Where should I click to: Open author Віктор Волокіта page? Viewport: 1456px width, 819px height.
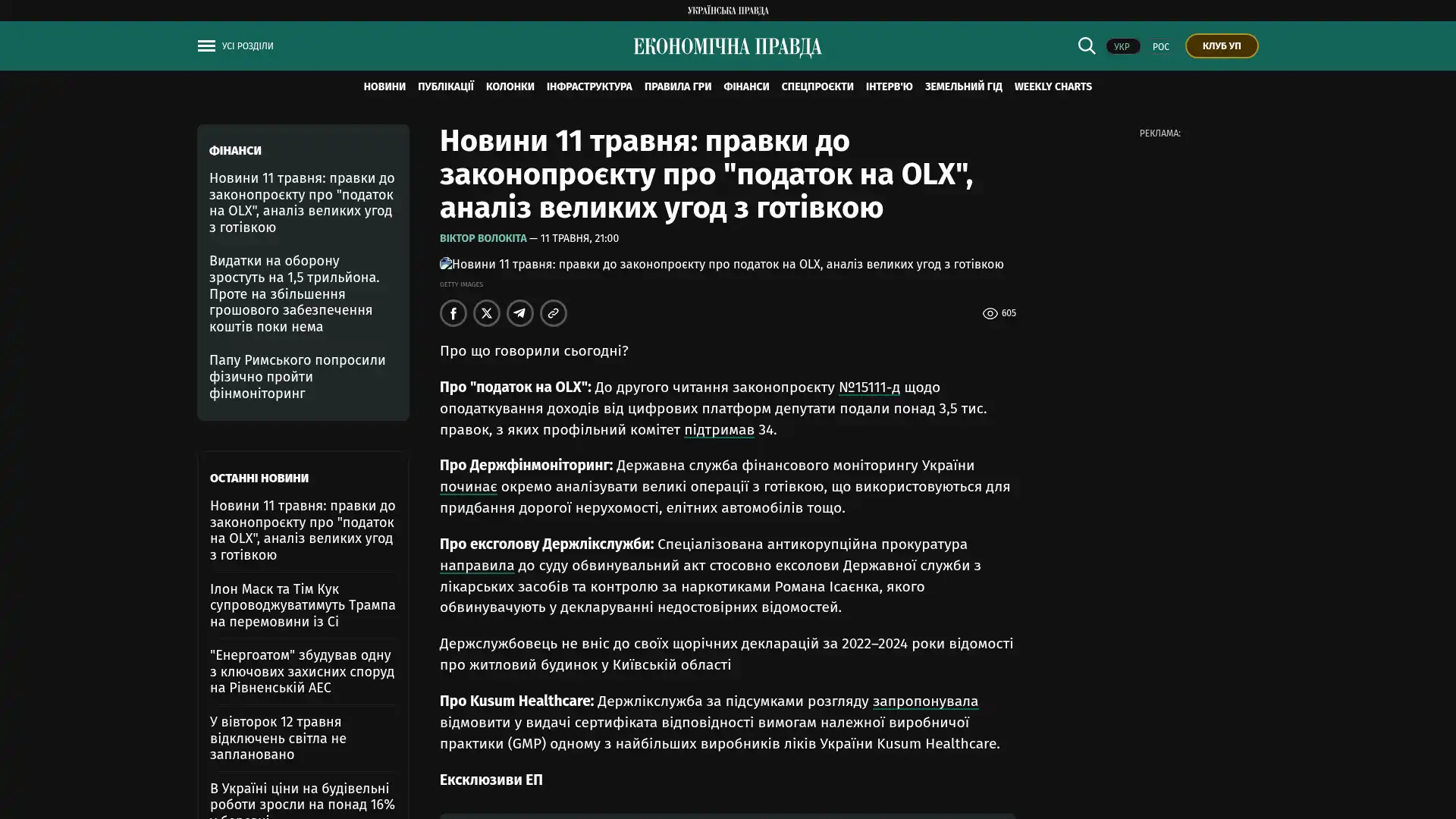483,239
